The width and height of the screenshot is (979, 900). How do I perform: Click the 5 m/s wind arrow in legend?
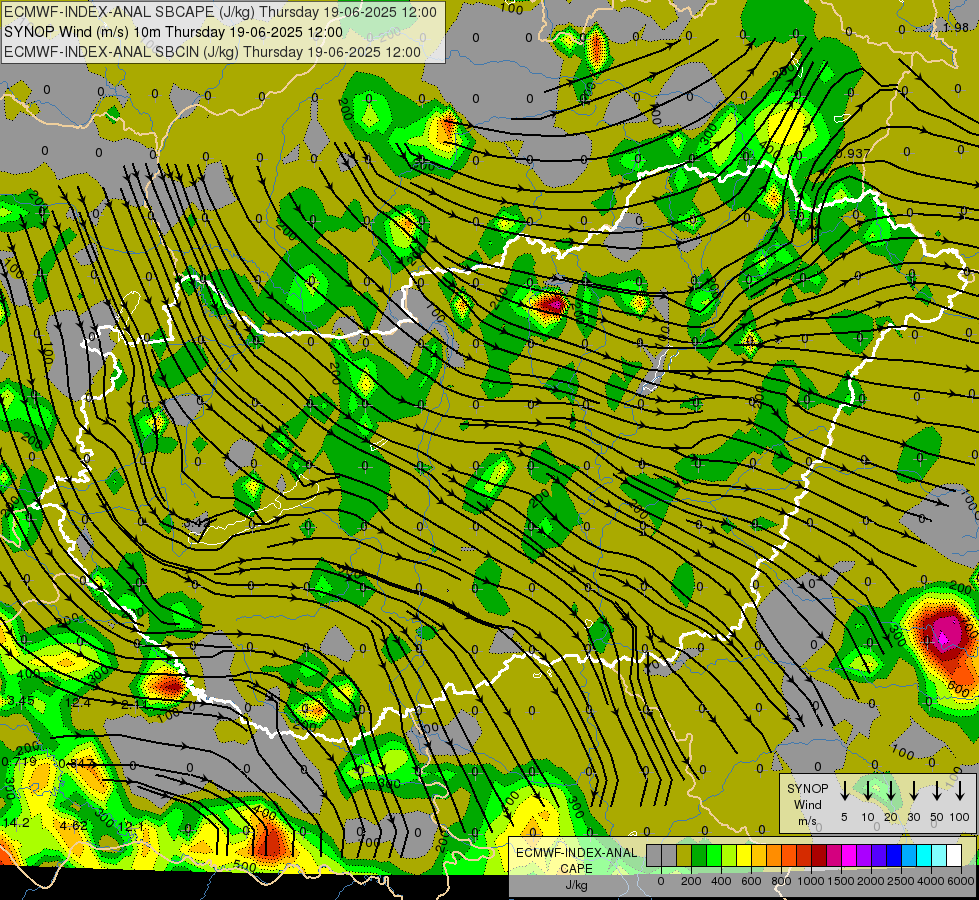pyautogui.click(x=844, y=791)
